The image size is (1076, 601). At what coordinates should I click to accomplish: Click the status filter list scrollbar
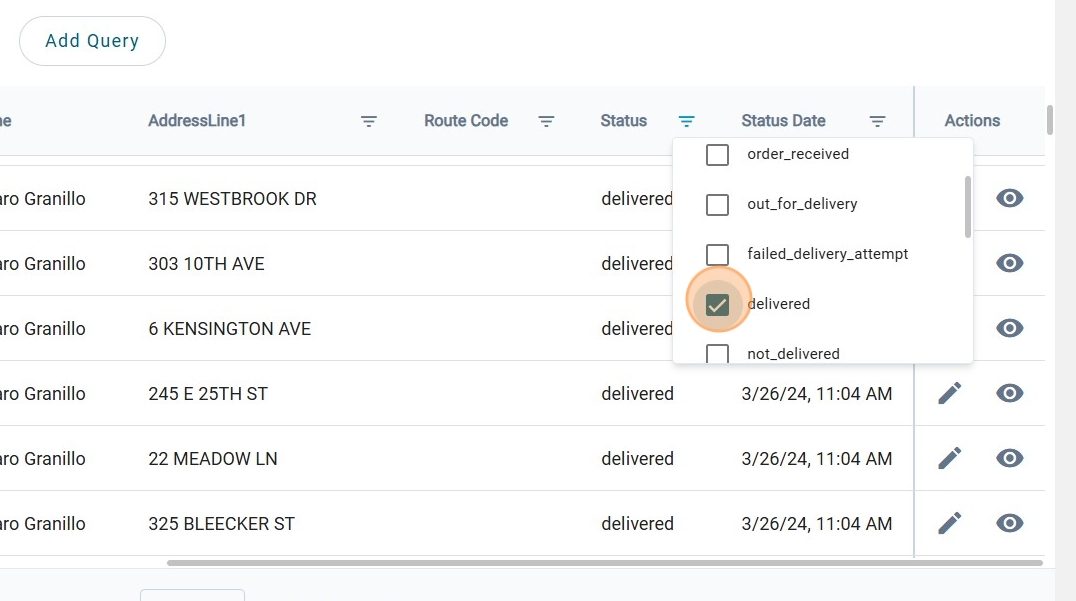tap(967, 207)
